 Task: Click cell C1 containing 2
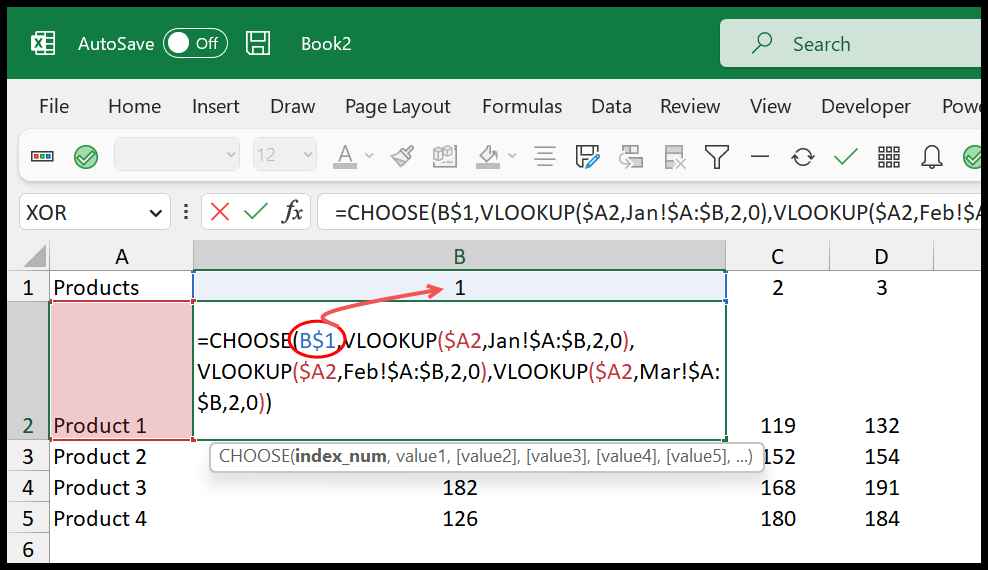pos(778,287)
